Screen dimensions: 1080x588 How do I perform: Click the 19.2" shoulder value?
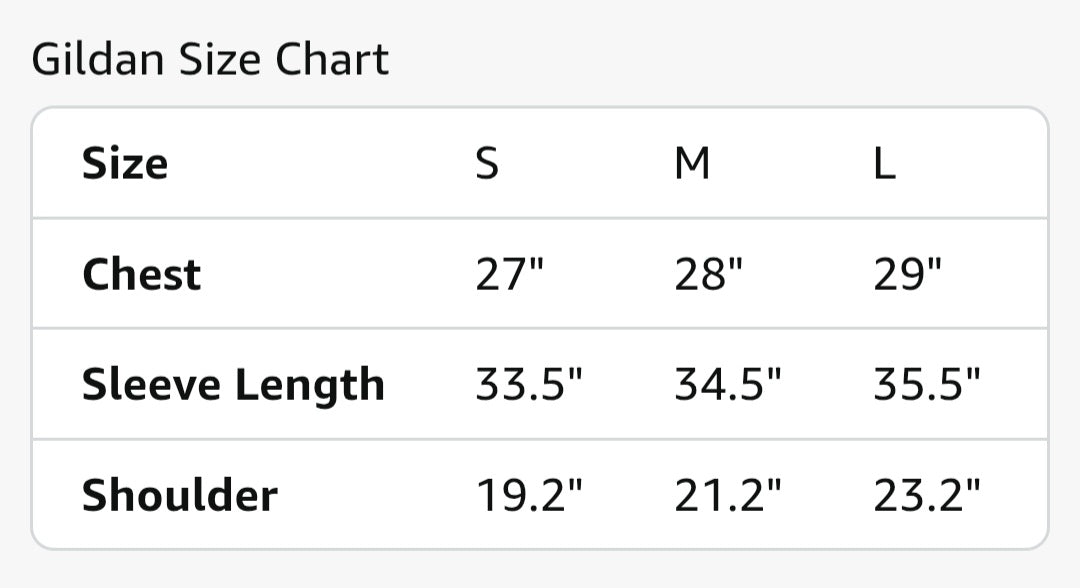[x=528, y=495]
